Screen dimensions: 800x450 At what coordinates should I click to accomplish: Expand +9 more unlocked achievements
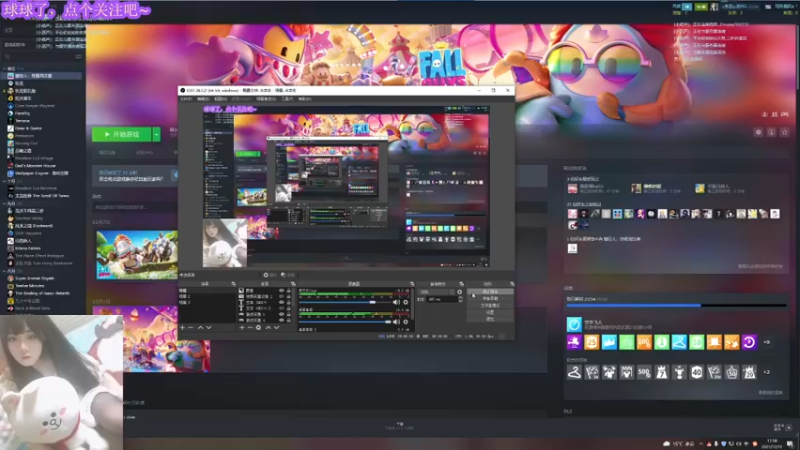click(x=766, y=342)
